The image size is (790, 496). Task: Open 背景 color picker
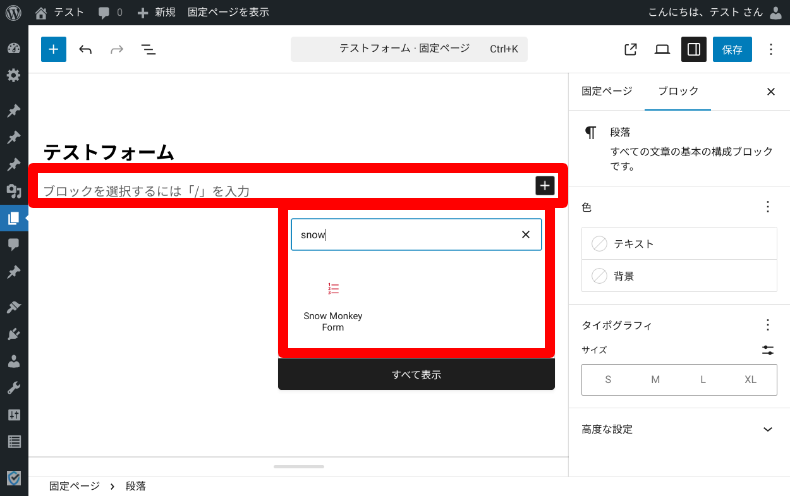click(679, 276)
